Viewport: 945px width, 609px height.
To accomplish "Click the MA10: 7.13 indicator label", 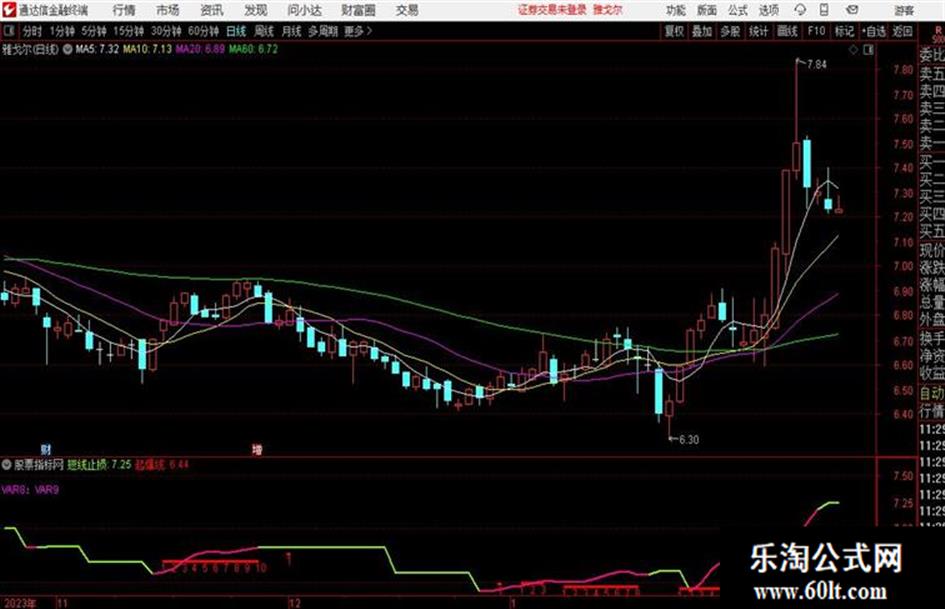I will [x=147, y=49].
